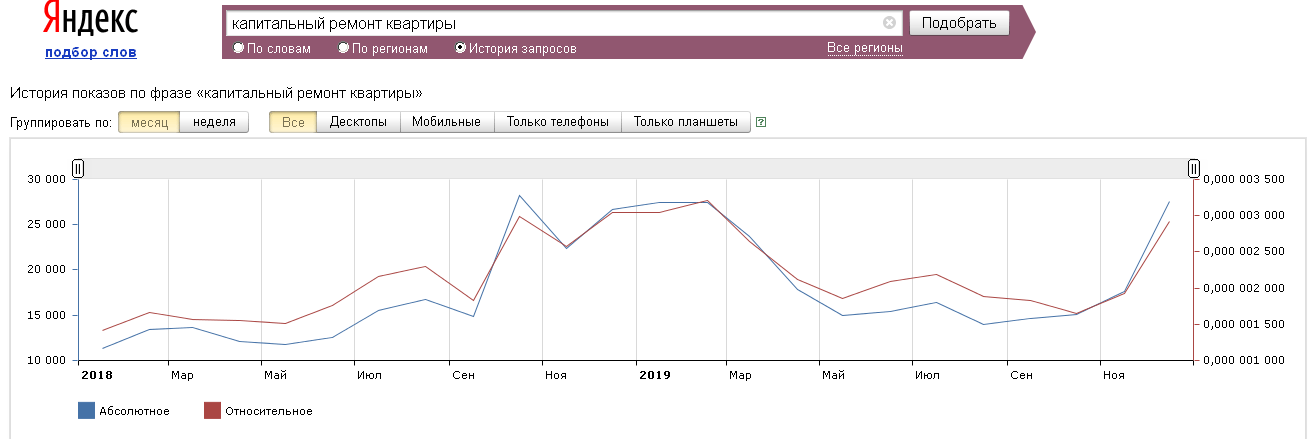Switch to «Только телефоны» filter
The height and width of the screenshot is (439, 1308).
coord(557,122)
